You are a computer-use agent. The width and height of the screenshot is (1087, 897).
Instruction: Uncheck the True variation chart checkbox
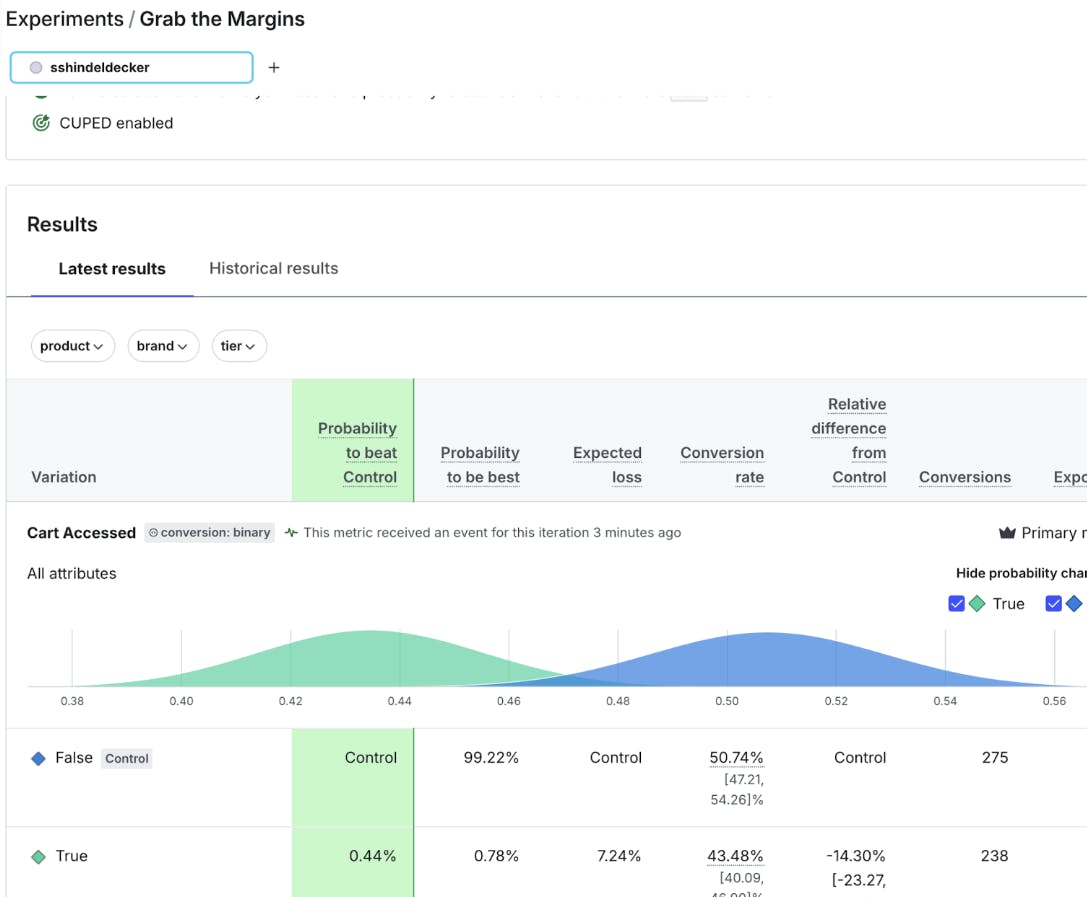point(956,604)
